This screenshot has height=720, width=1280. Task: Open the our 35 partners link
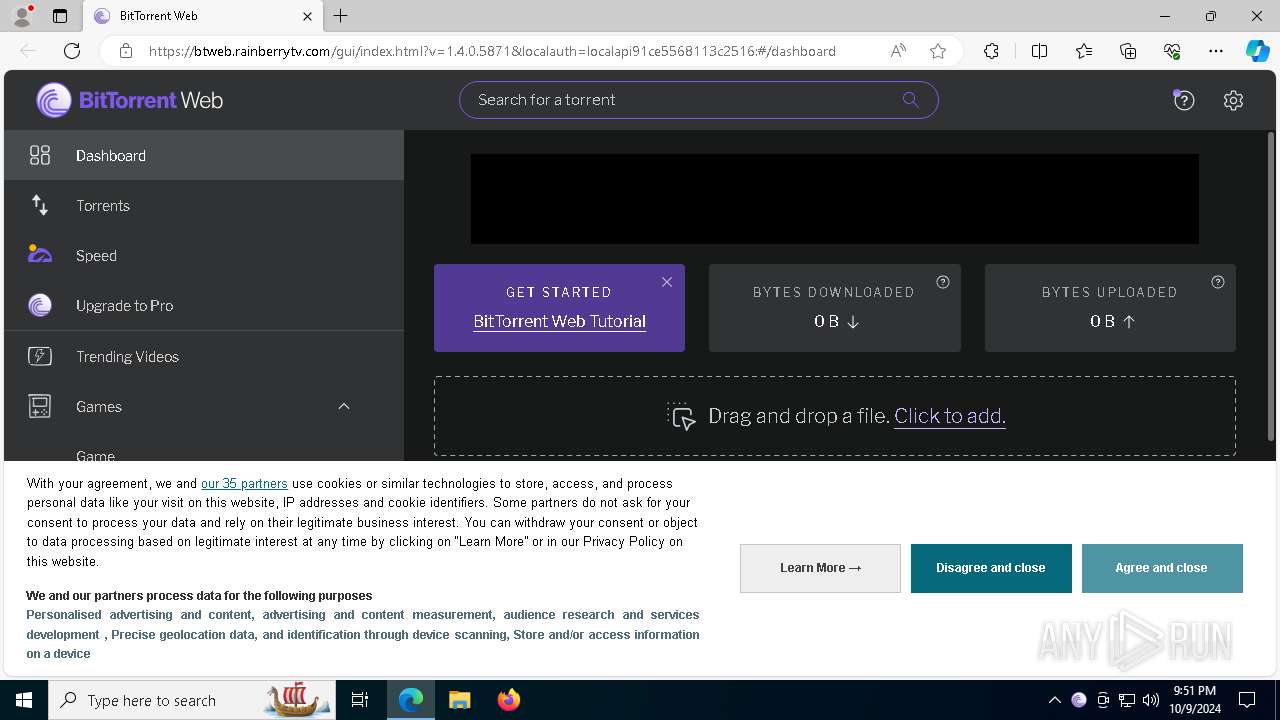(x=244, y=483)
